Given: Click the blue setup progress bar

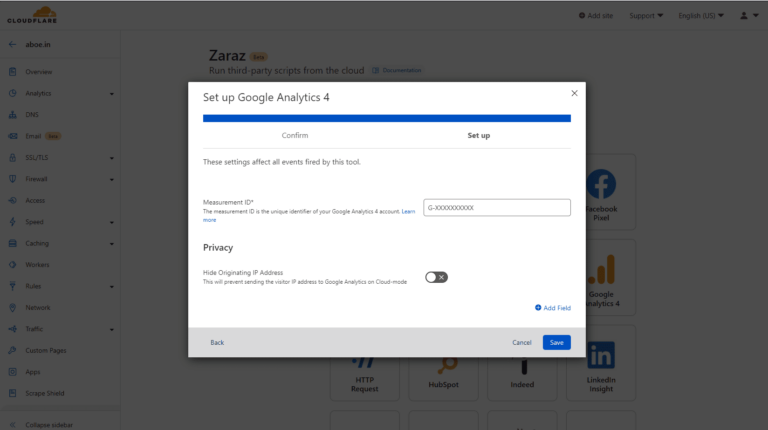Looking at the screenshot, I should (x=387, y=118).
